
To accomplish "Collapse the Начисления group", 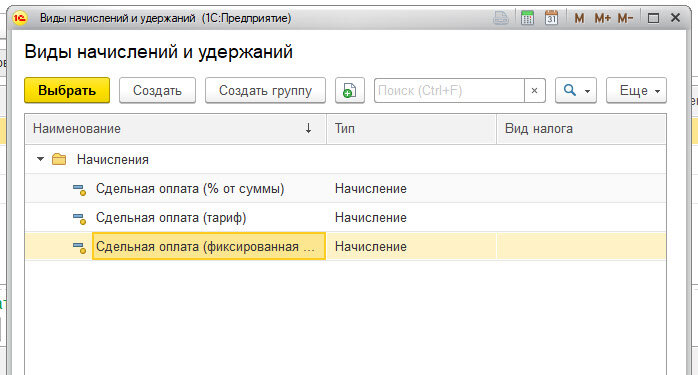I will (40, 159).
